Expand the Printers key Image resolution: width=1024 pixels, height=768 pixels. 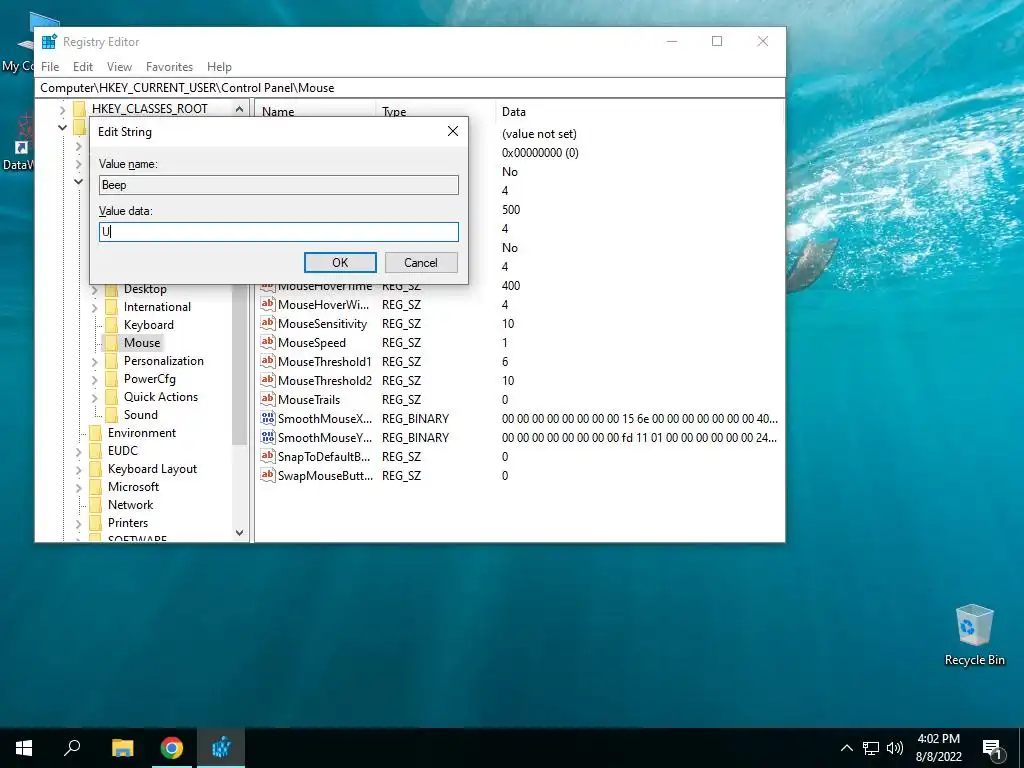(x=78, y=523)
